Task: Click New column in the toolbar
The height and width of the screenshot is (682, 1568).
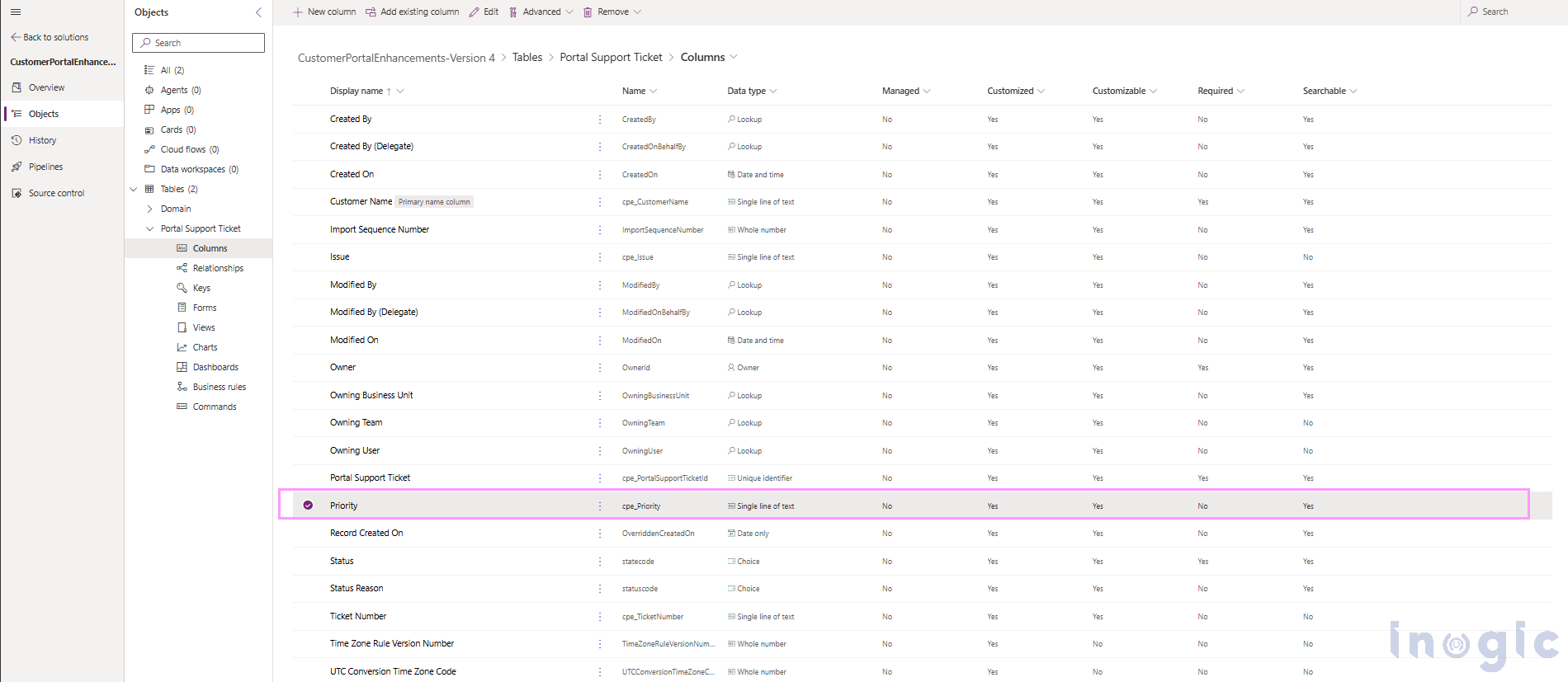Action: pos(324,12)
